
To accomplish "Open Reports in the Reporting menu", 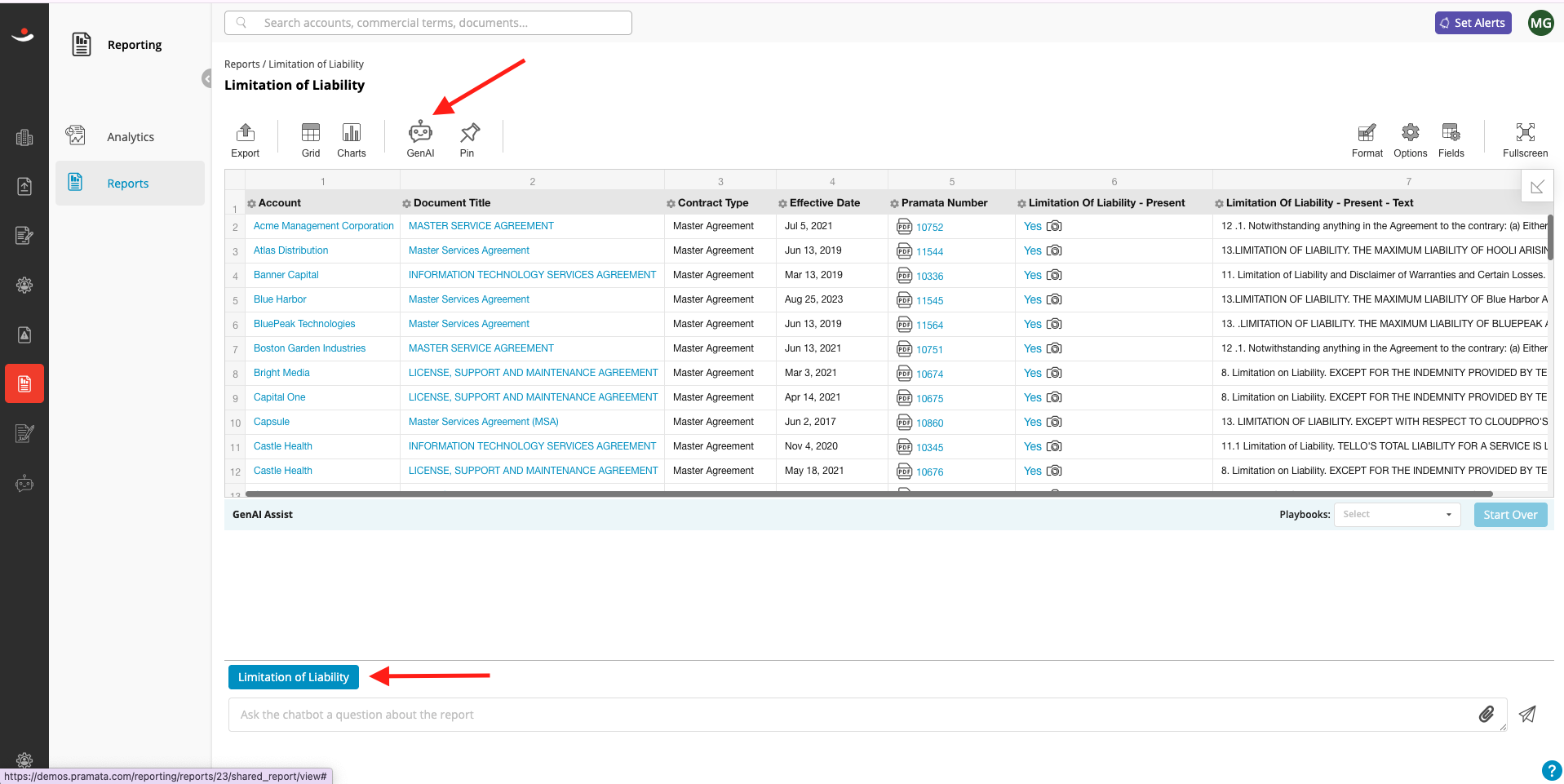I will point(131,183).
